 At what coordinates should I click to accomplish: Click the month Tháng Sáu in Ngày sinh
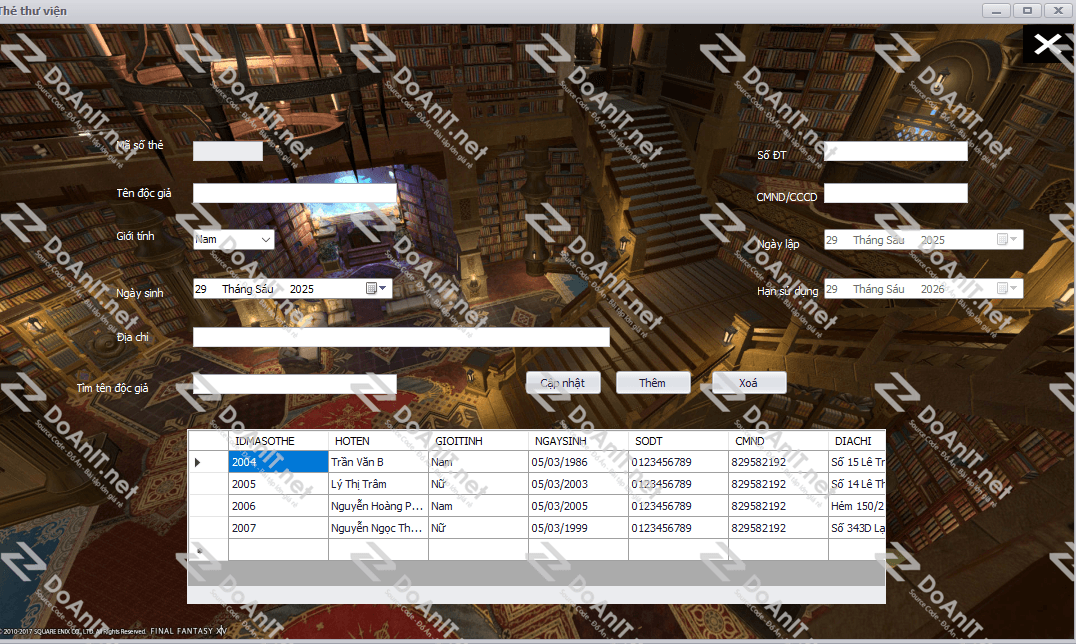coord(248,289)
